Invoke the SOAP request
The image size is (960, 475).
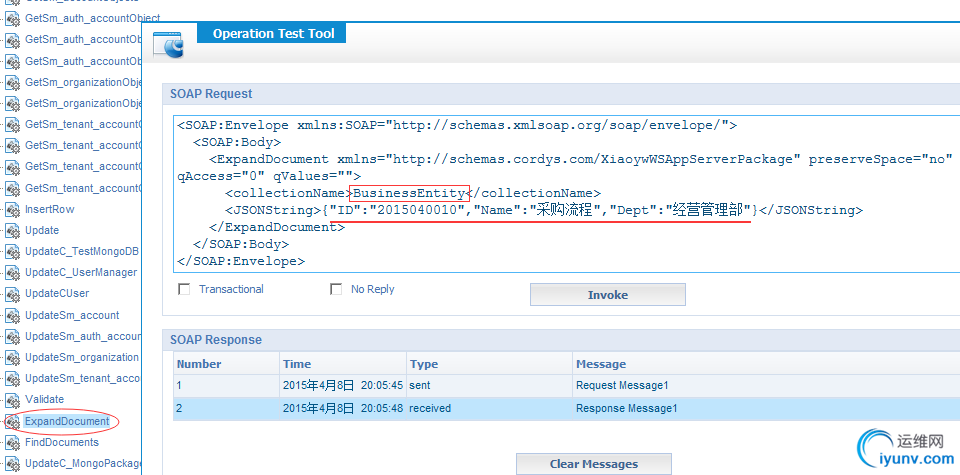pyautogui.click(x=607, y=294)
